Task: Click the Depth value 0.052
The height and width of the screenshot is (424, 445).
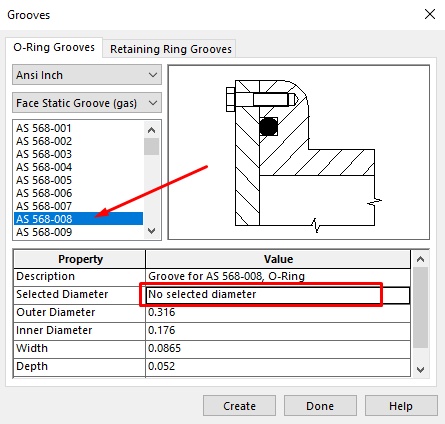Action: [278, 367]
